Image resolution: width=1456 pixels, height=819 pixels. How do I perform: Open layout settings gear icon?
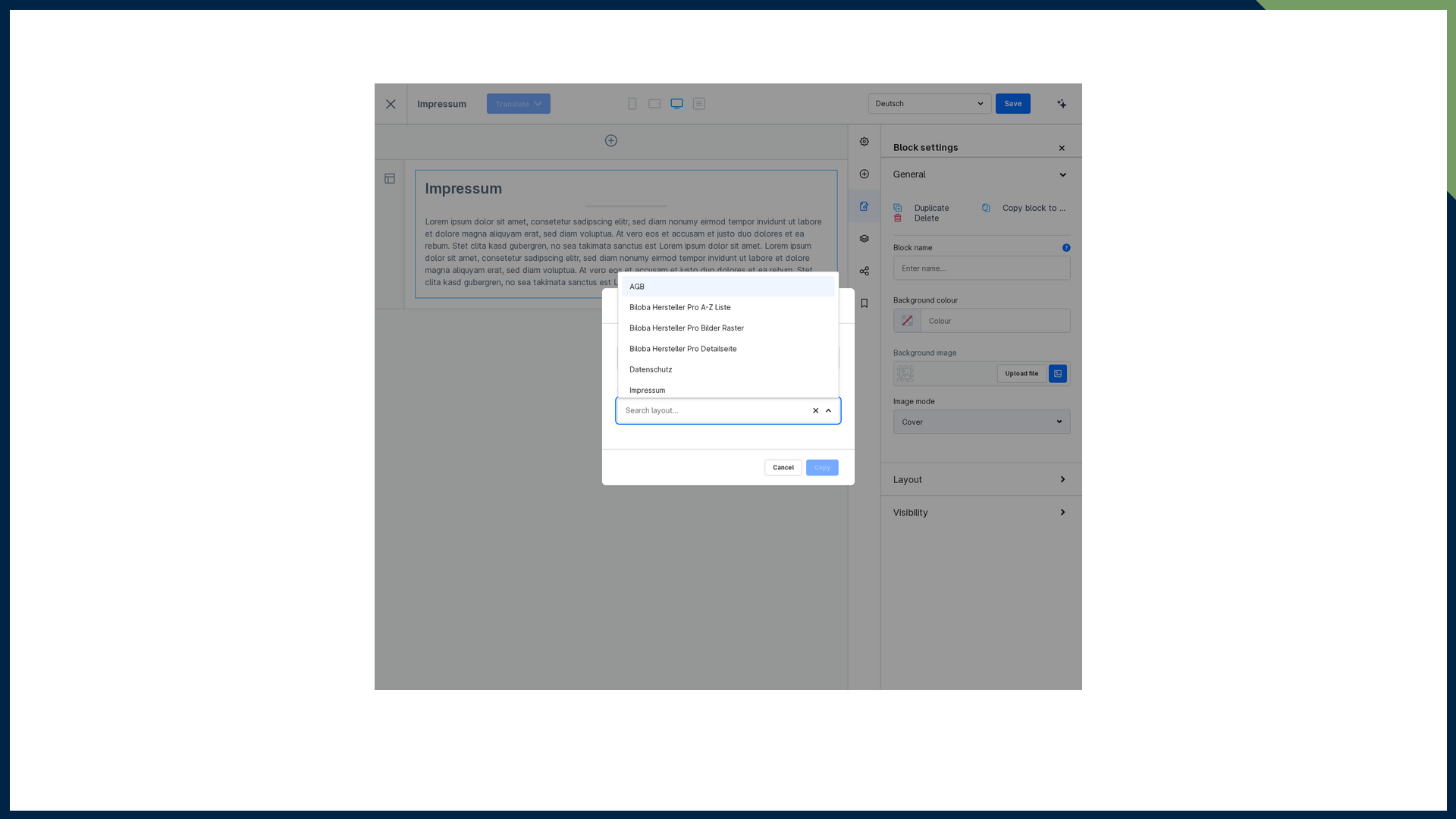click(864, 142)
